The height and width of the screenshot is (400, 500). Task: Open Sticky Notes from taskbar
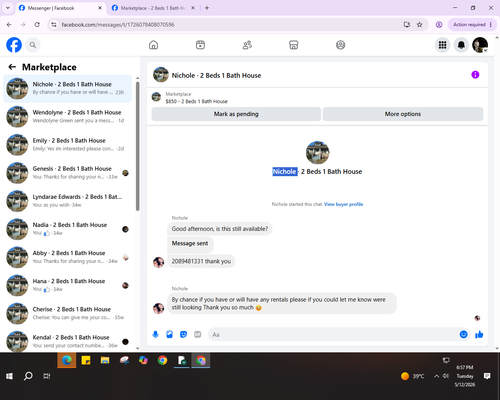86,360
